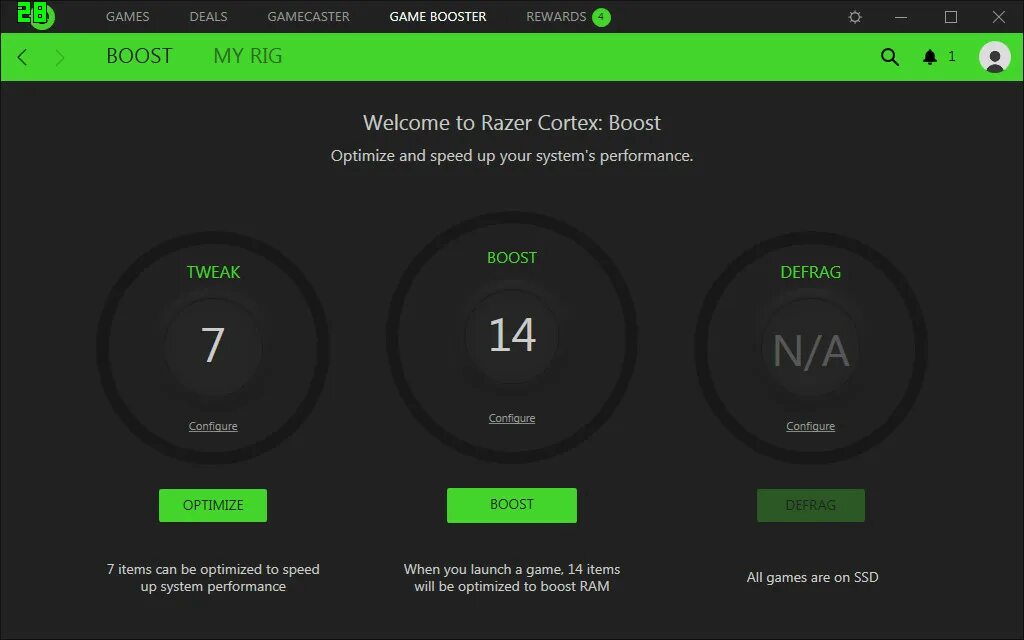Click '7 items can be optimized' text

click(213, 577)
